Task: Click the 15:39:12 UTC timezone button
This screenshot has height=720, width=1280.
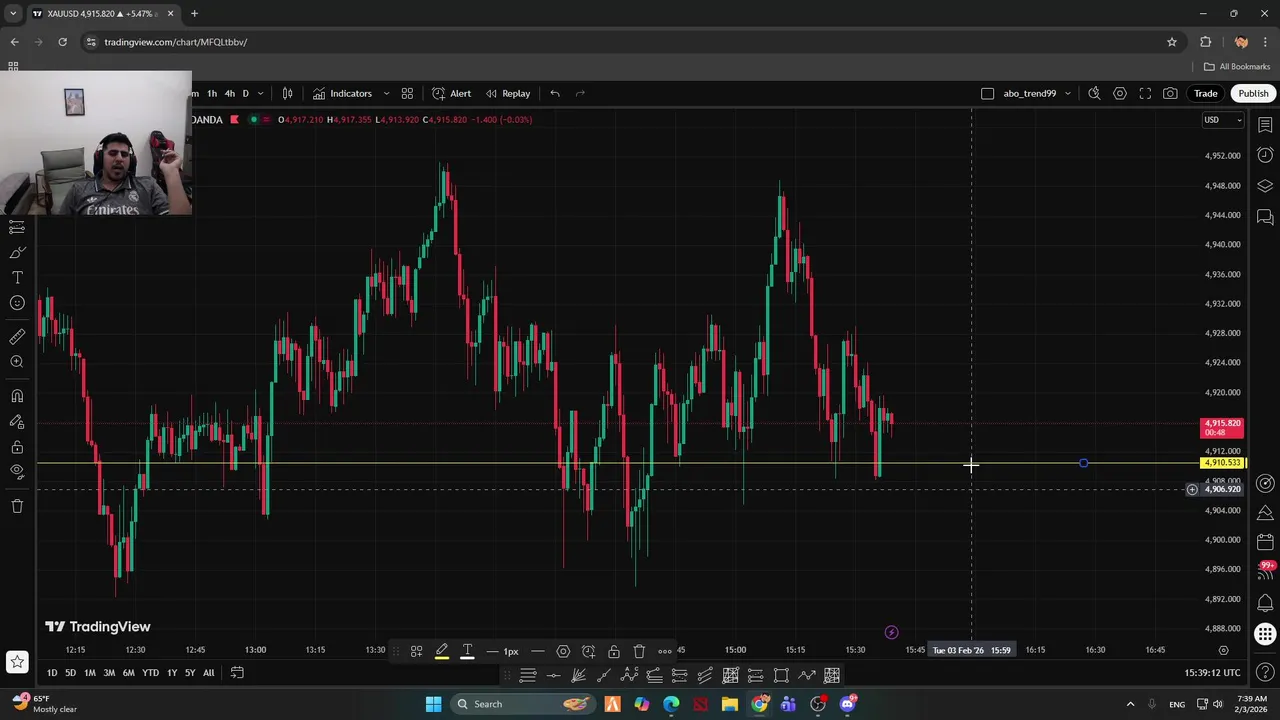Action: tap(1212, 673)
